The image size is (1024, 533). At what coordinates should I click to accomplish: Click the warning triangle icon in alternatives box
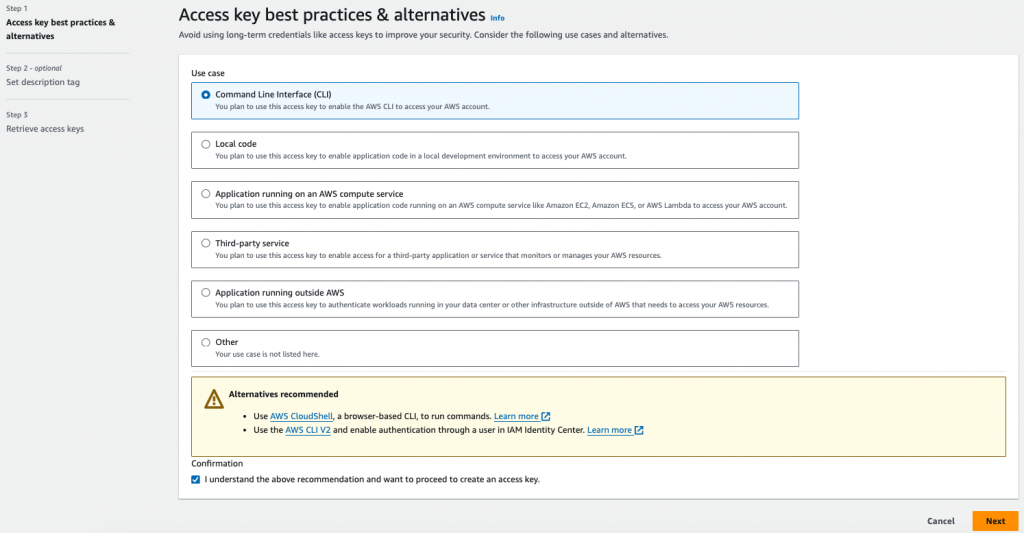pos(214,399)
